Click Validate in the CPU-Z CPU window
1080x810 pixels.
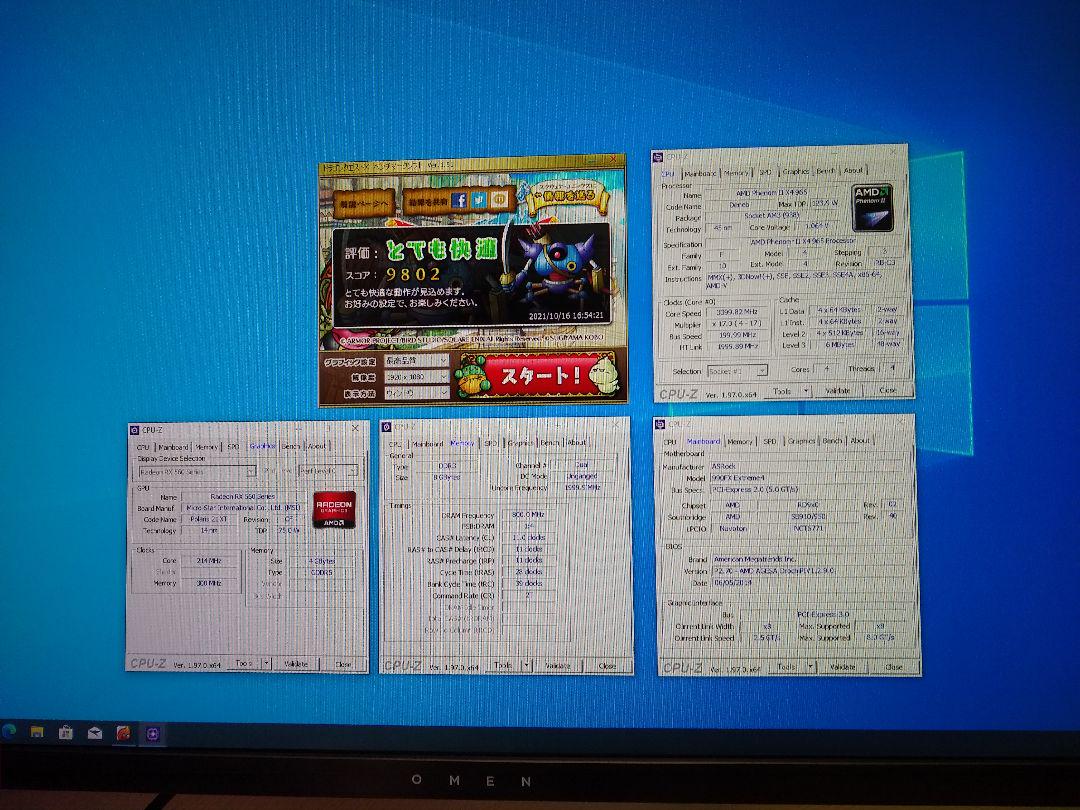pyautogui.click(x=838, y=391)
